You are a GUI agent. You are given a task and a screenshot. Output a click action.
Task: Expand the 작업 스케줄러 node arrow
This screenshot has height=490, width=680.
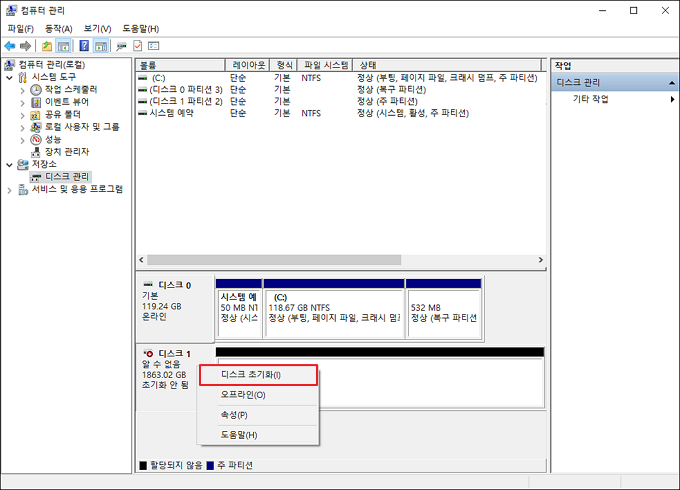pyautogui.click(x=23, y=90)
